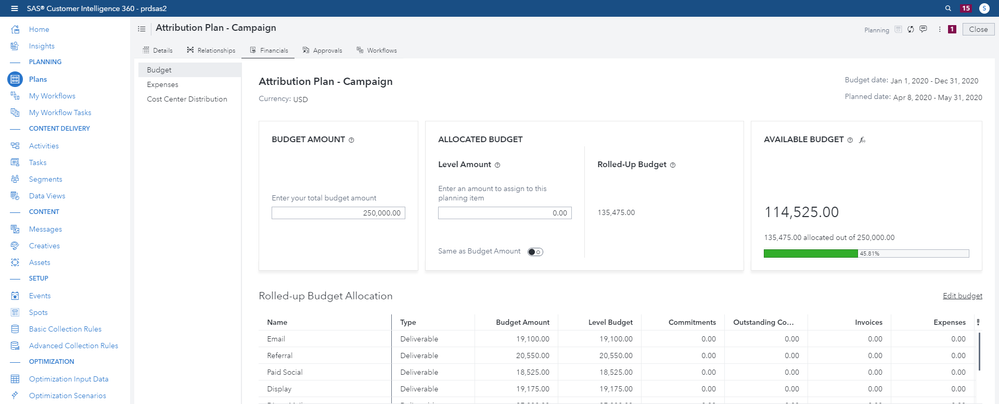This screenshot has height=404, width=999.
Task: Open the user profile avatar
Action: 984,8
